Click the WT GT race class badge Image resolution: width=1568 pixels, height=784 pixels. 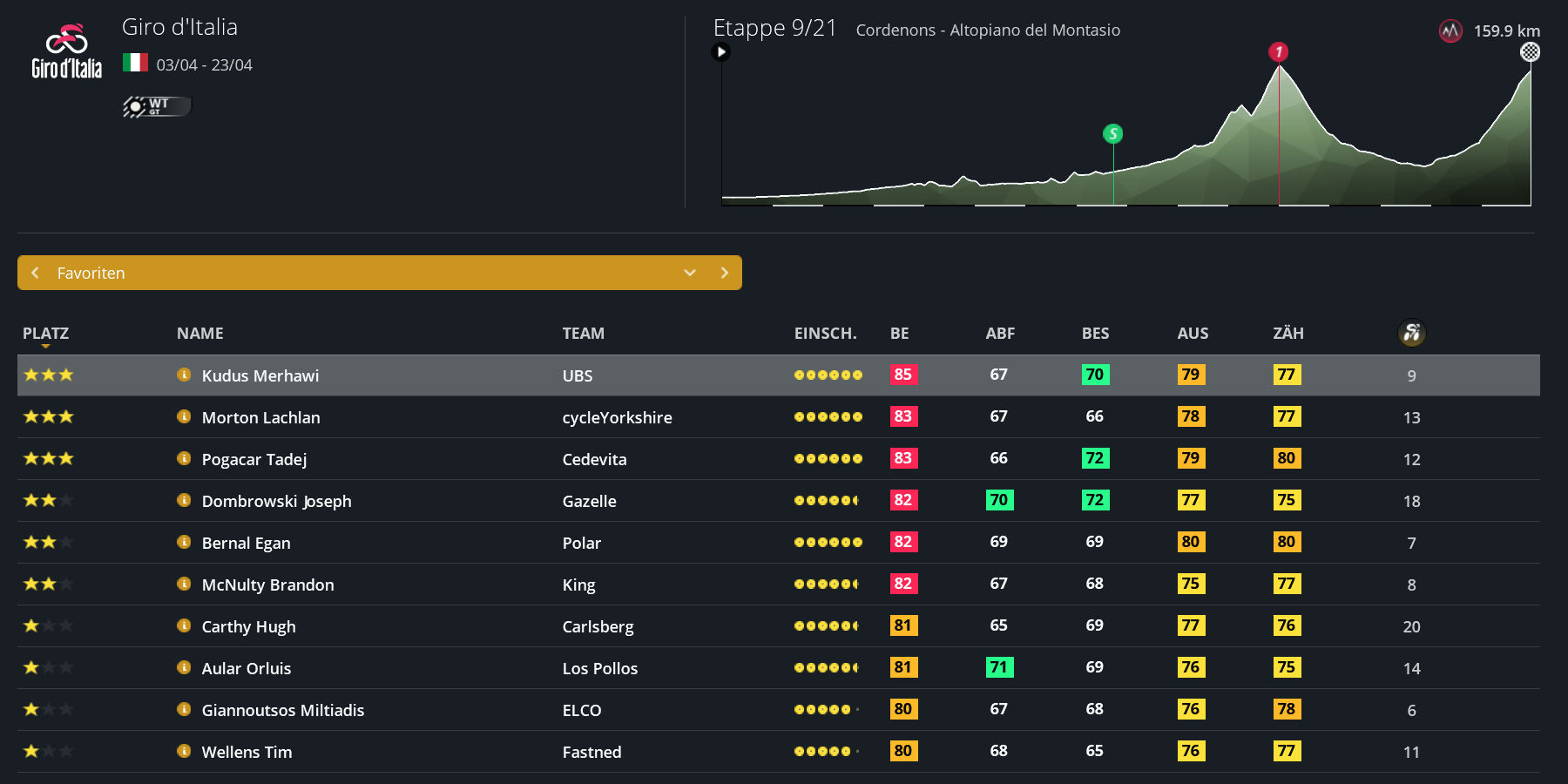coord(157,106)
